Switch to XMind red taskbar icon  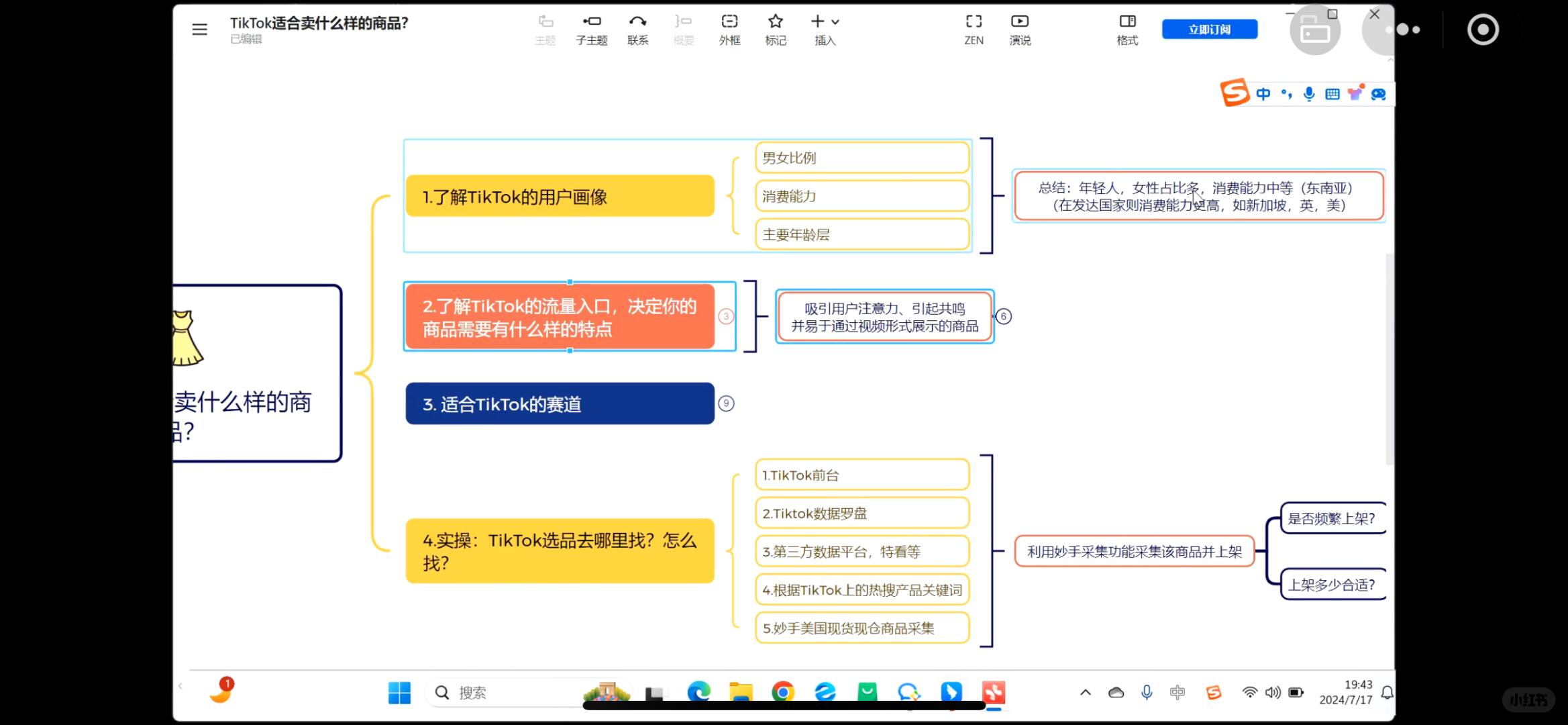point(994,692)
